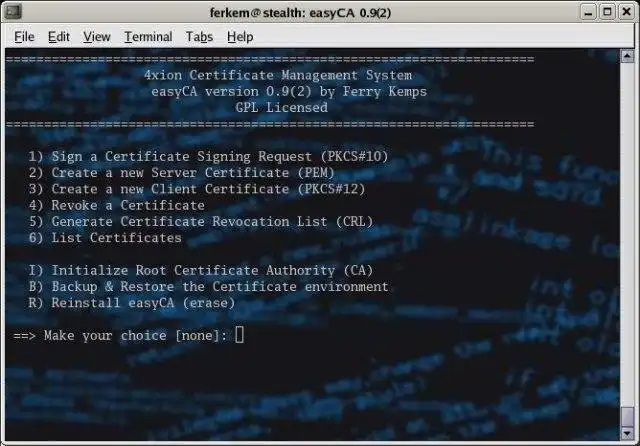
Task: Click option '3) Create a new Client Certificate'
Action: tap(197, 189)
